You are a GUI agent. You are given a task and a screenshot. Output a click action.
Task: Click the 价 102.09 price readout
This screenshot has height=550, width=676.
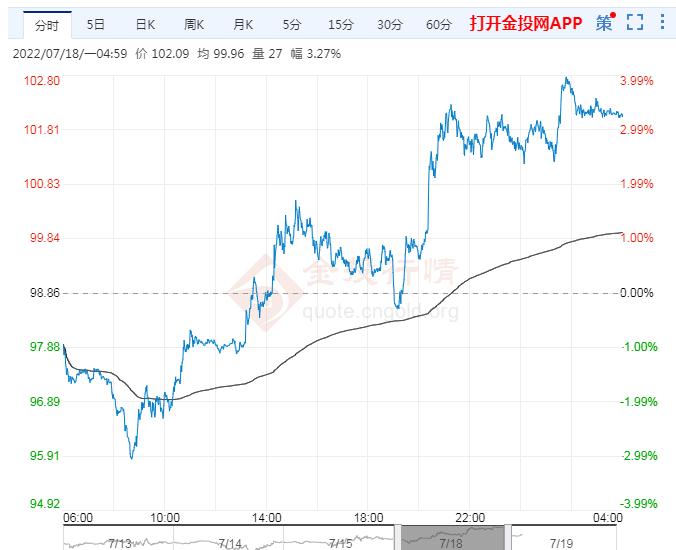[162, 53]
